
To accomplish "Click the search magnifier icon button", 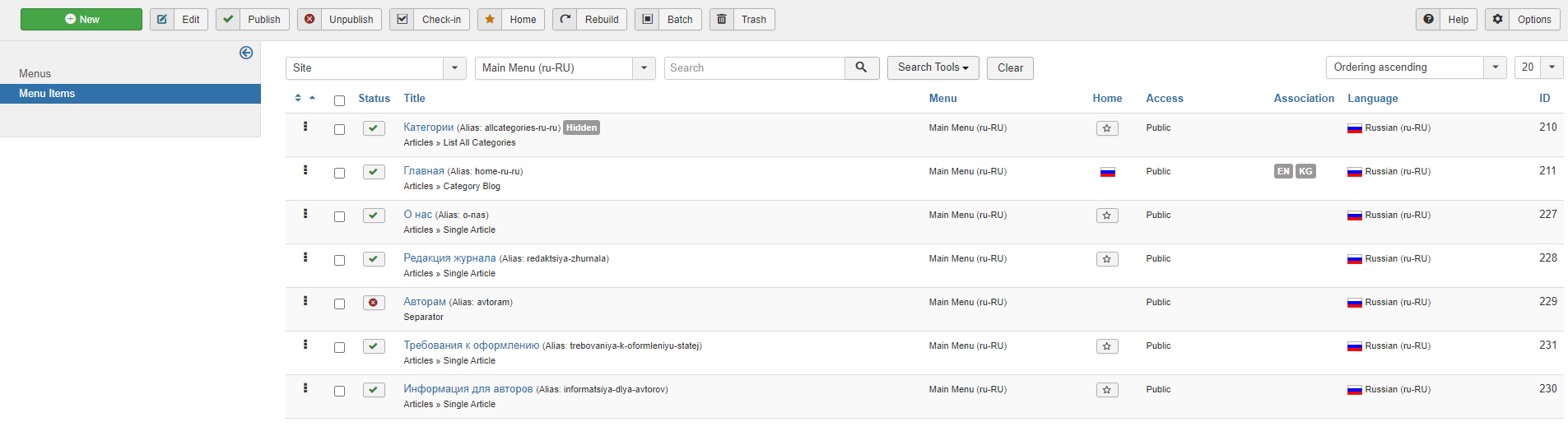I will [x=861, y=67].
